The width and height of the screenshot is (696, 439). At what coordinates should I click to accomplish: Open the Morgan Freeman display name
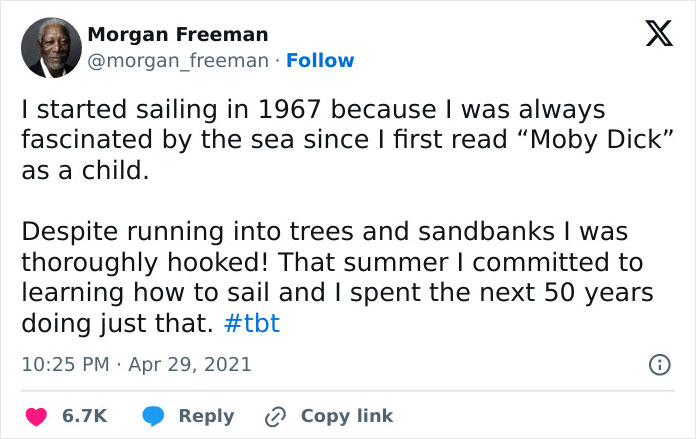[x=178, y=35]
